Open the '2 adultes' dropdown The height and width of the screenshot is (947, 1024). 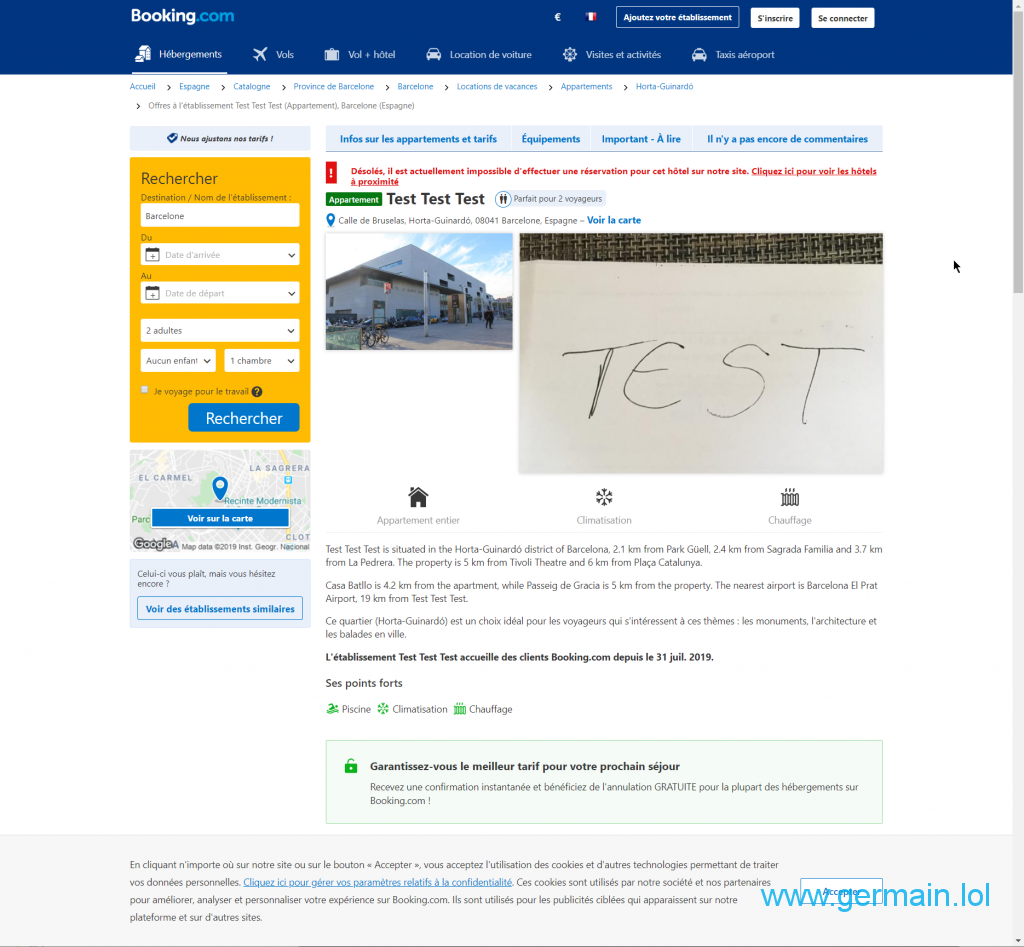click(220, 330)
